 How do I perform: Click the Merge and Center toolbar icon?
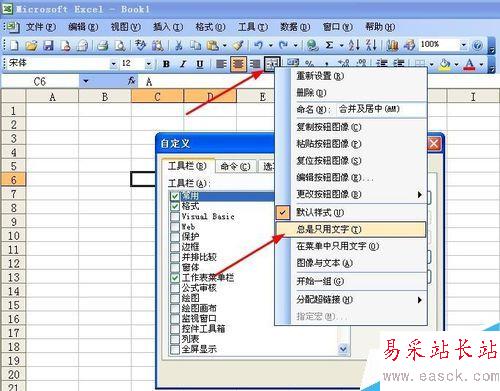tap(272, 64)
